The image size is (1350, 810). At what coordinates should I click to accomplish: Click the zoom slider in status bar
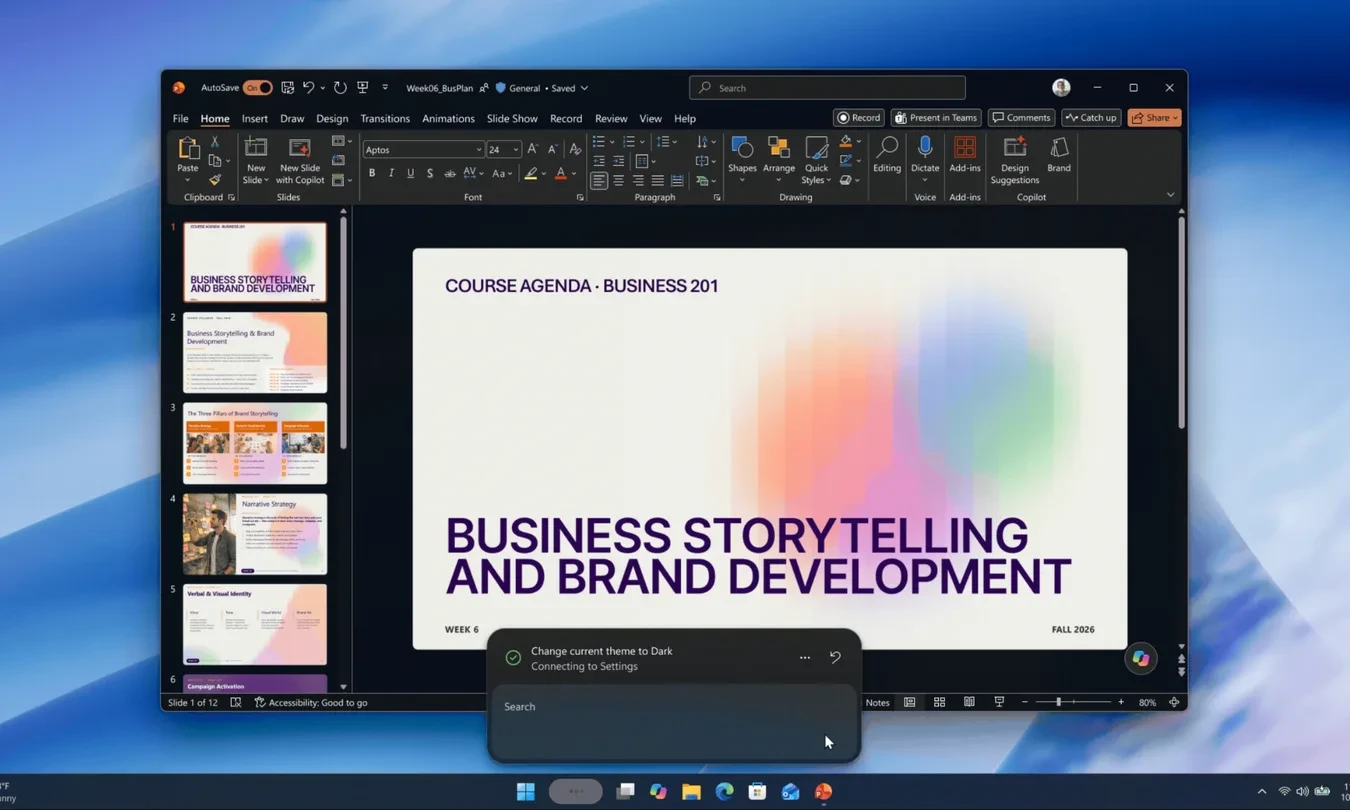[x=1072, y=703]
